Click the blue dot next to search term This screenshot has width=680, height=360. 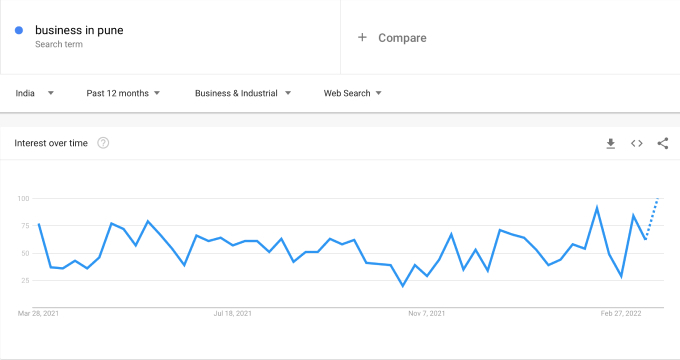pos(19,30)
